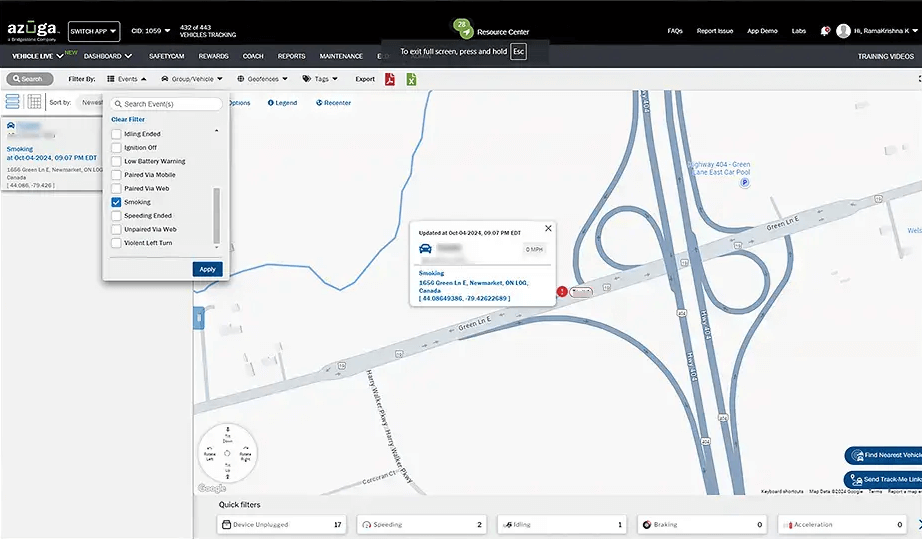Check the Paired Via Mobile checkbox
The width and height of the screenshot is (922, 539).
(116, 175)
